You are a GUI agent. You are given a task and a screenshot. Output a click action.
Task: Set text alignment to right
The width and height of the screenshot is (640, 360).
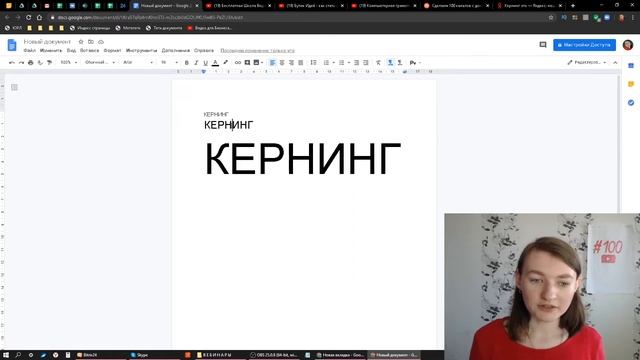(x=291, y=62)
